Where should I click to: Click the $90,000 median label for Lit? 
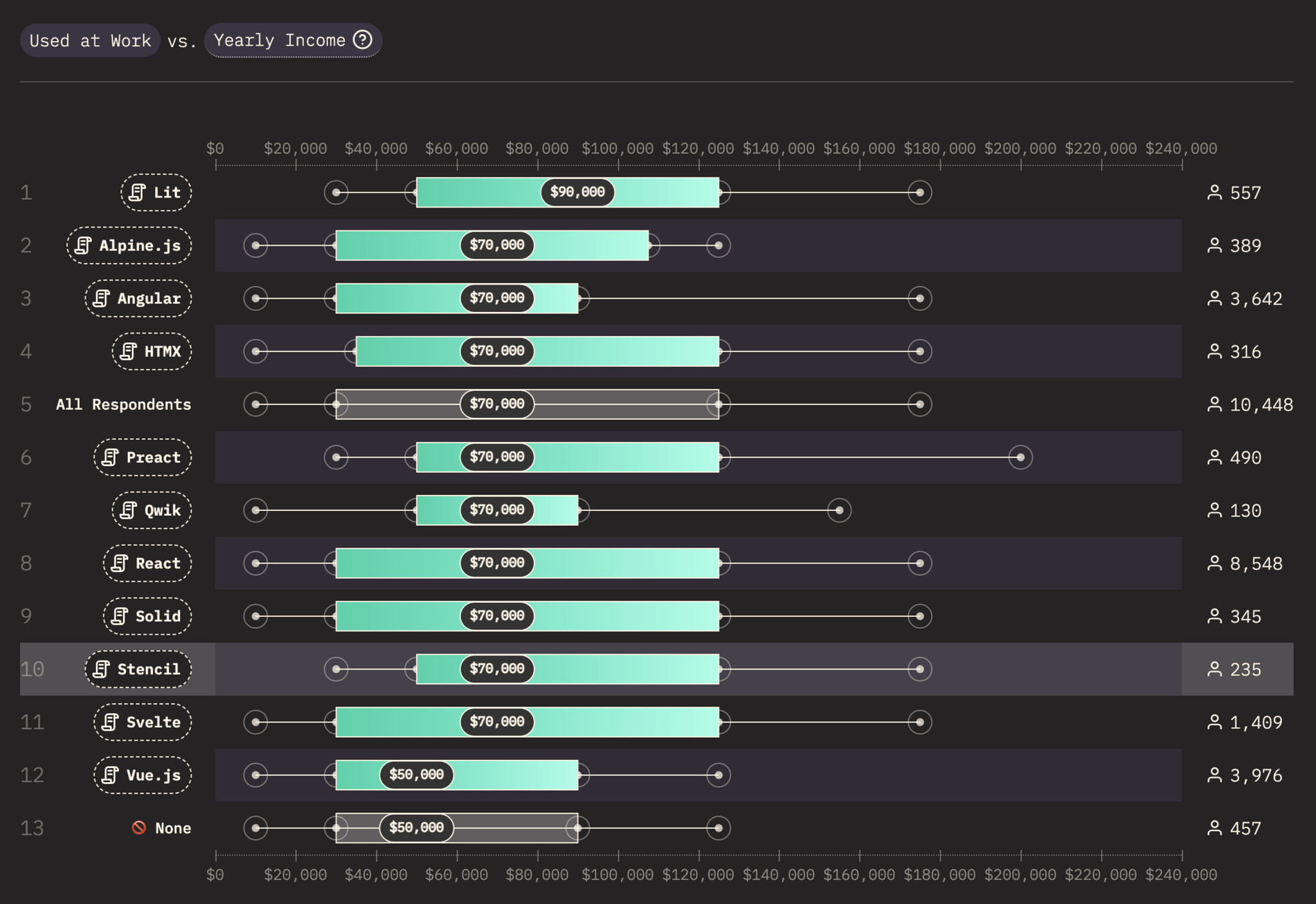[x=577, y=192]
